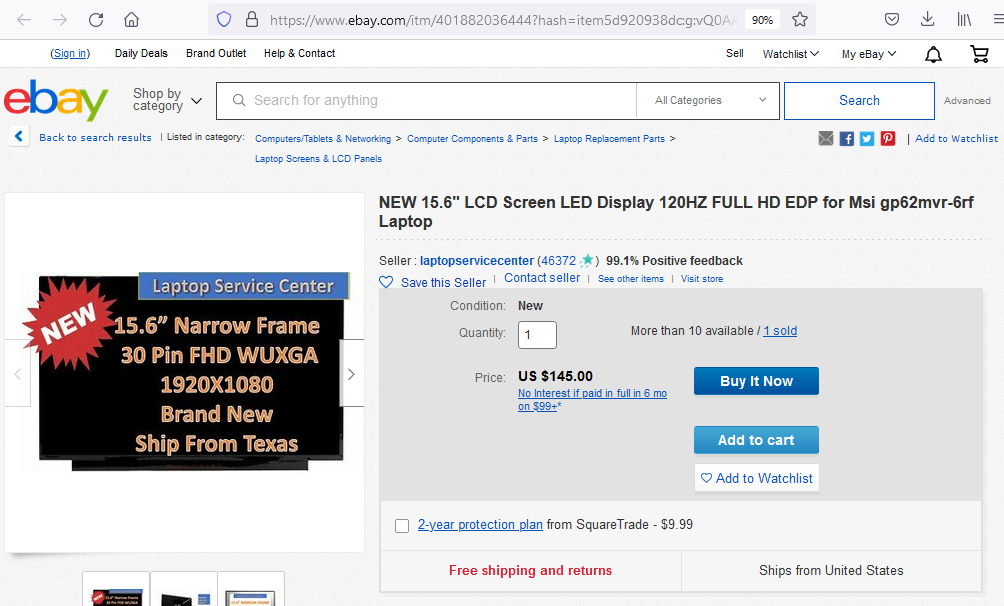Click the heart icon to save this seller
The image size is (1004, 606).
(x=386, y=282)
